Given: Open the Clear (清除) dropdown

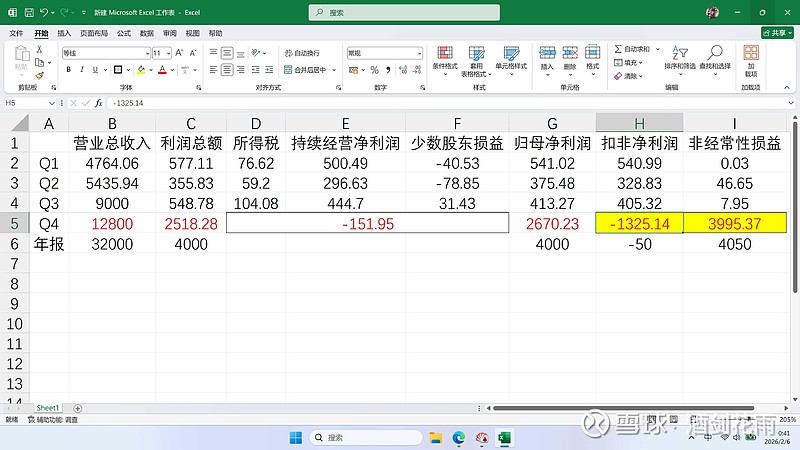Looking at the screenshot, I should pos(628,76).
